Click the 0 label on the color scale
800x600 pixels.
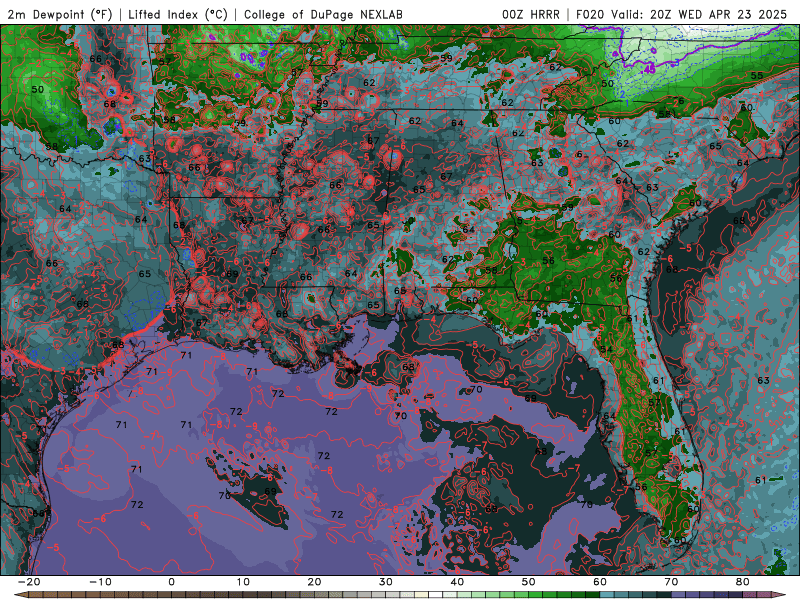171,582
